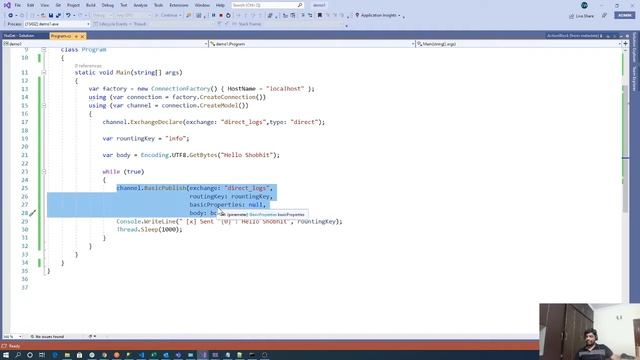Viewport: 640px width, 360px height.
Task: Open Microsoft Store from the taskbar
Action: 80,355
